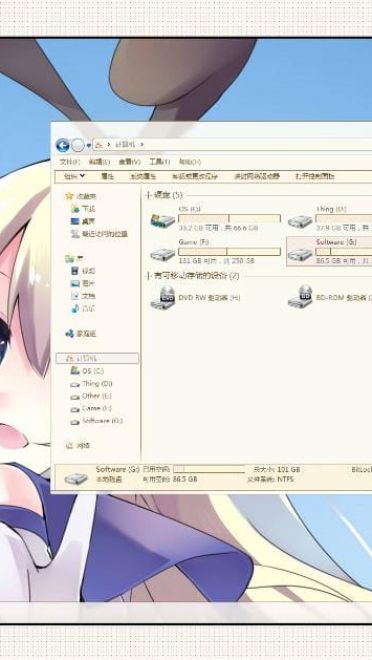Image resolution: width=372 pixels, height=660 pixels.
Task: Select the Thing (D:) drive icon in main pane
Action: pos(300,221)
